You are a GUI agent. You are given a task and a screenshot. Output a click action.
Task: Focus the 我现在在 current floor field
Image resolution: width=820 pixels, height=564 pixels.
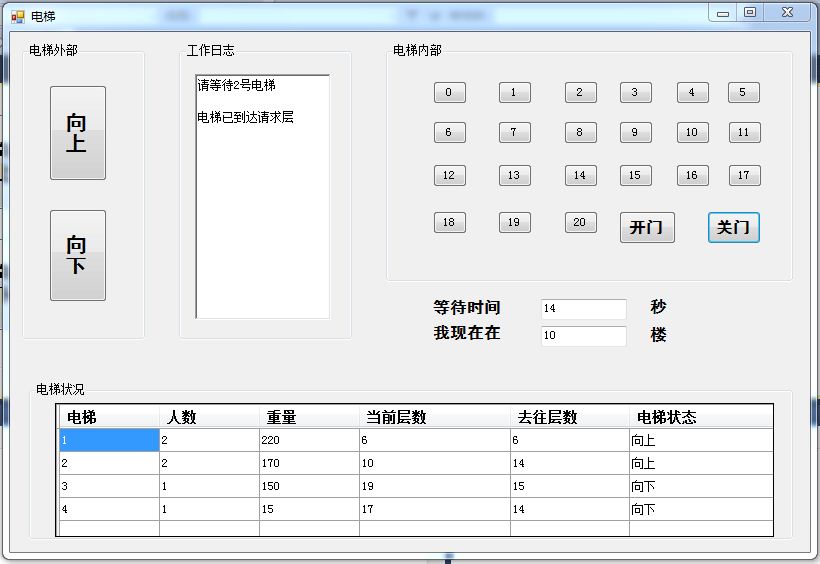(x=584, y=336)
